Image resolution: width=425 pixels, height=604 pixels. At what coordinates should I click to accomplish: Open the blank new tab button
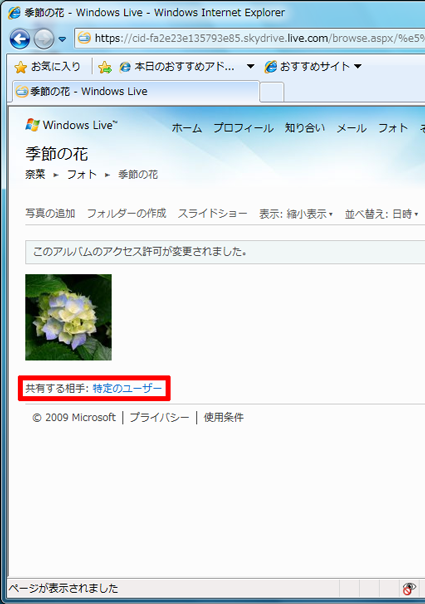click(x=272, y=92)
